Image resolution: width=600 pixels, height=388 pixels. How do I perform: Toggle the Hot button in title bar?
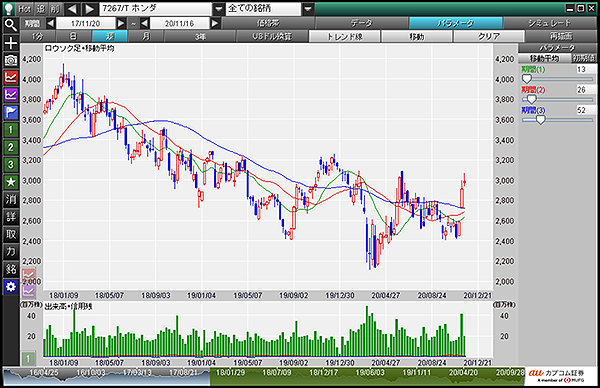(25, 9)
